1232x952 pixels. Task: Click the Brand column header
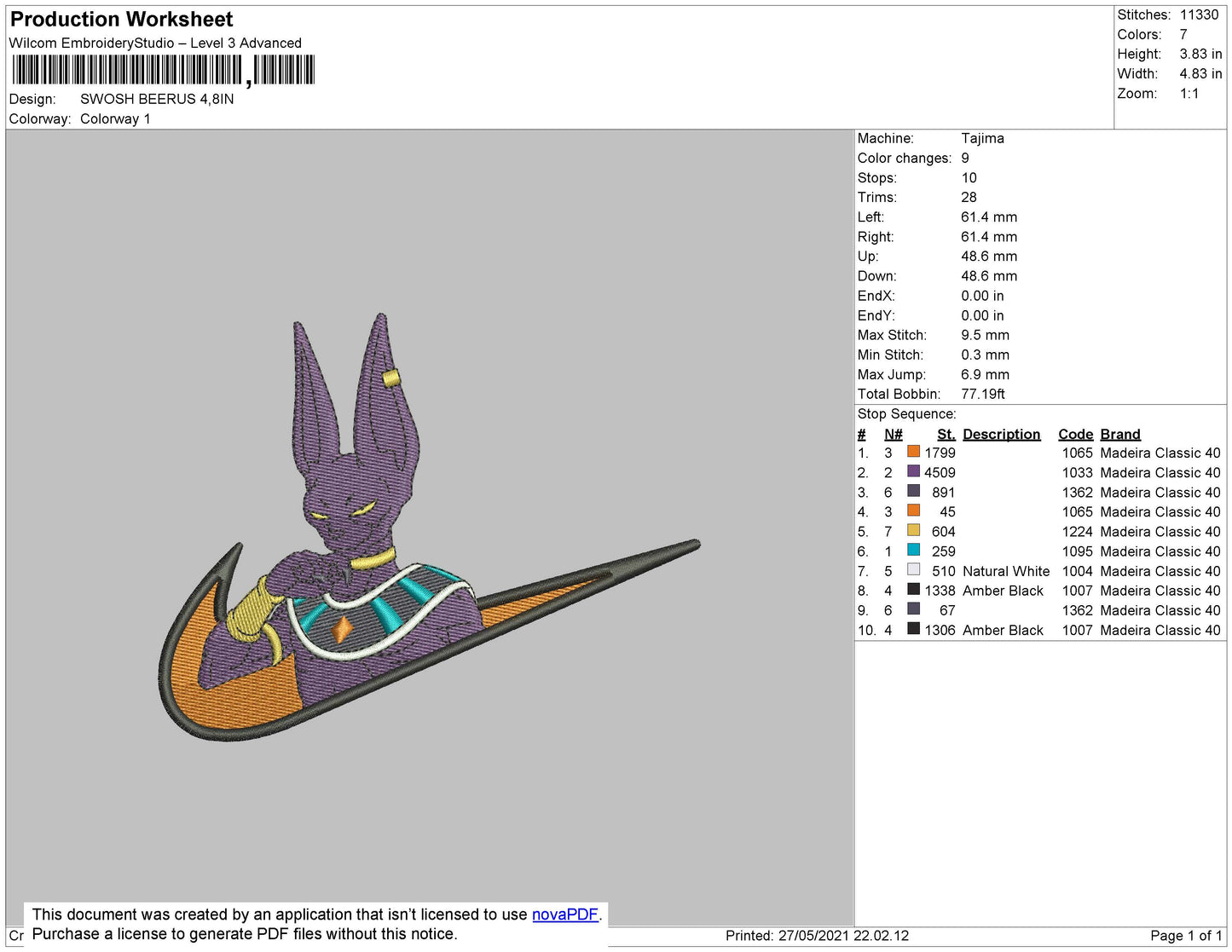[x=1119, y=434]
